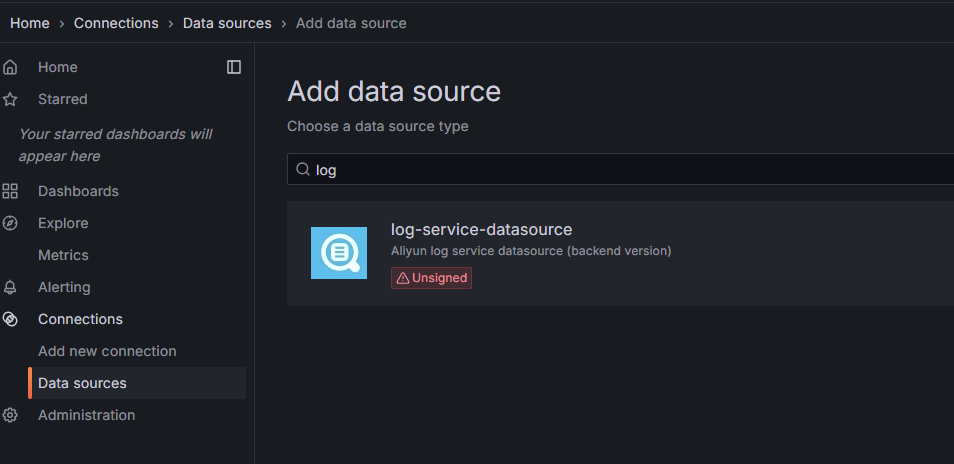Open Metrics under Explore

[x=63, y=255]
